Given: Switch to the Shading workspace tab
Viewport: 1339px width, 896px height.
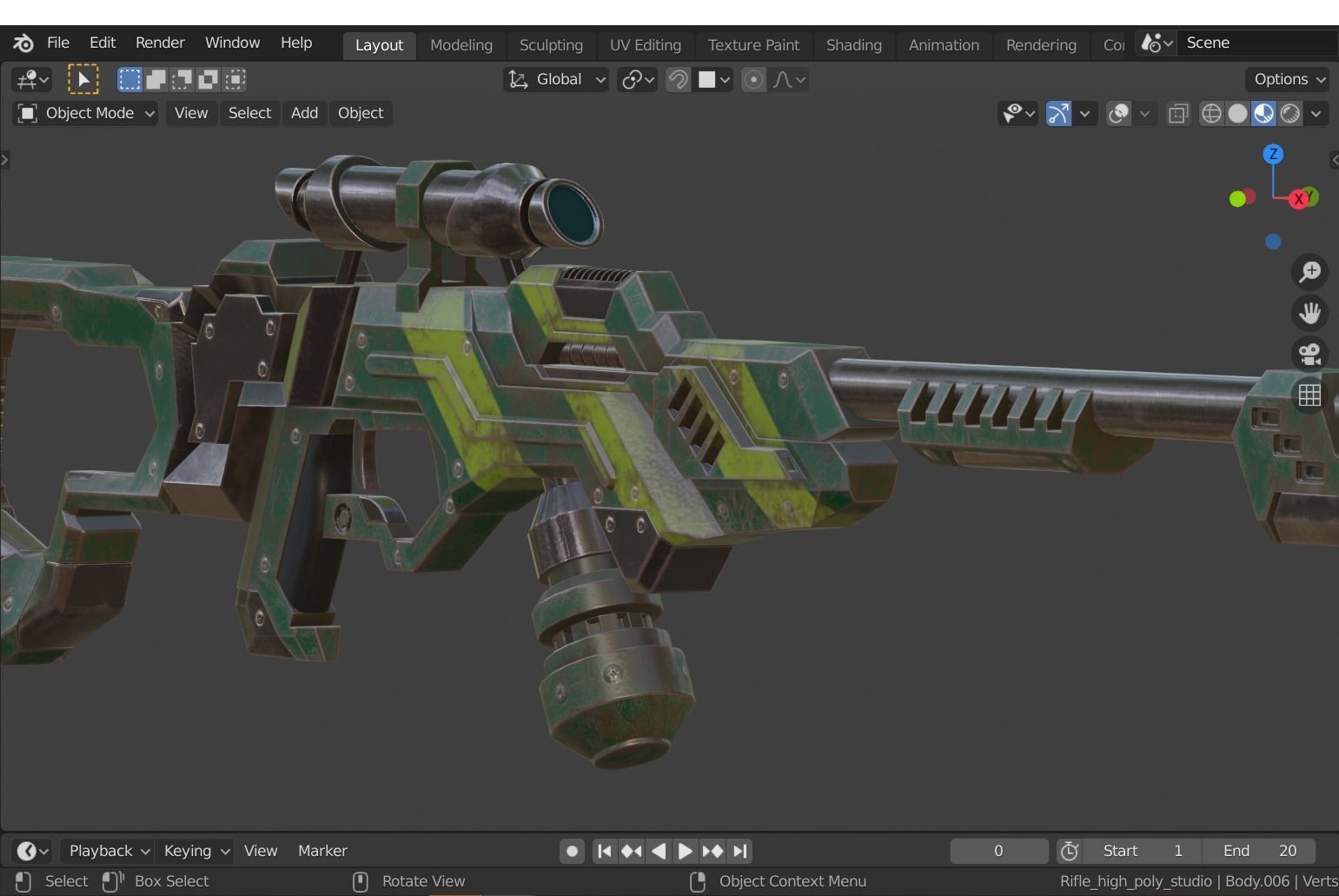Looking at the screenshot, I should (x=853, y=45).
